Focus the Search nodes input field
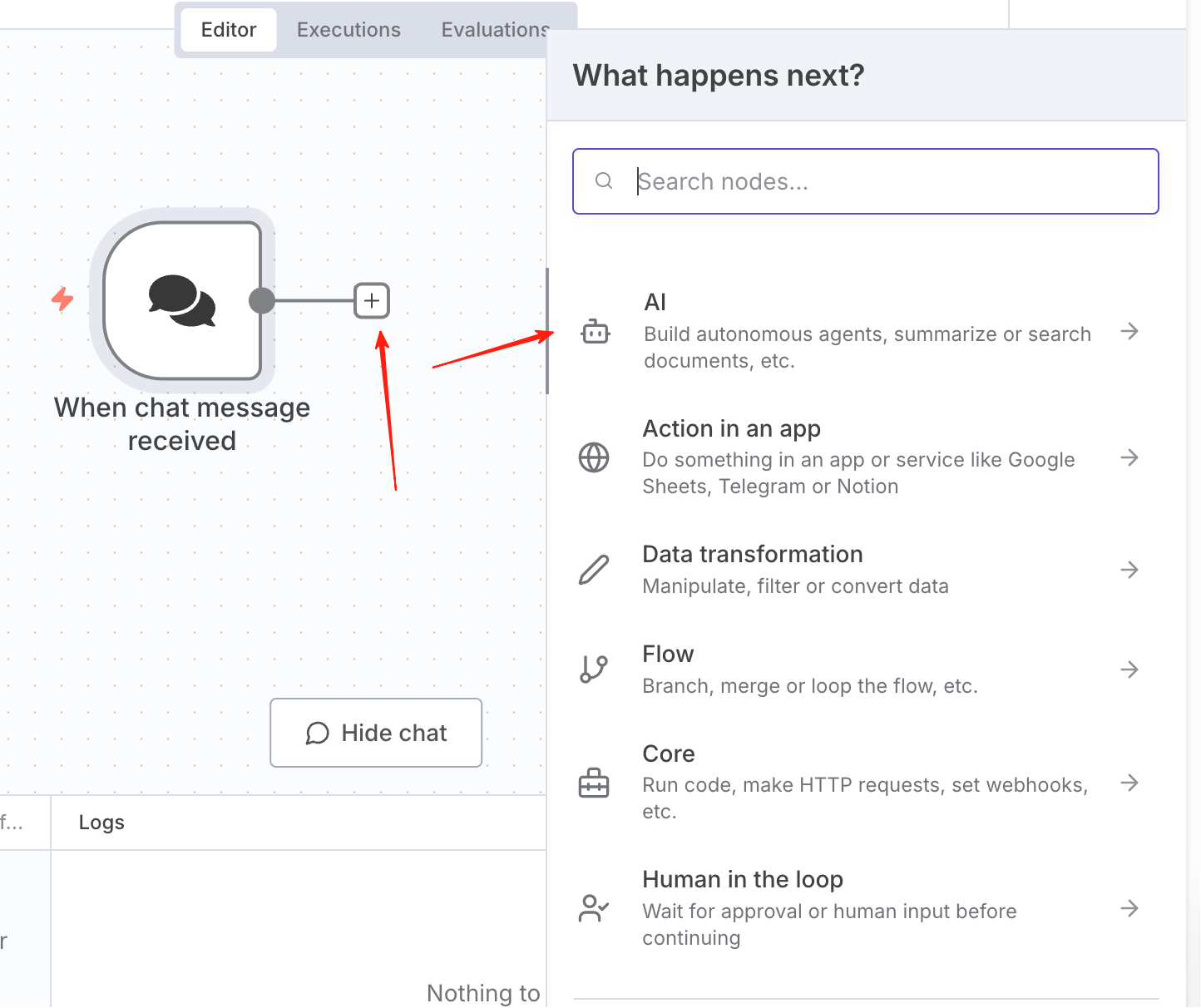1201x1008 pixels. 866,181
